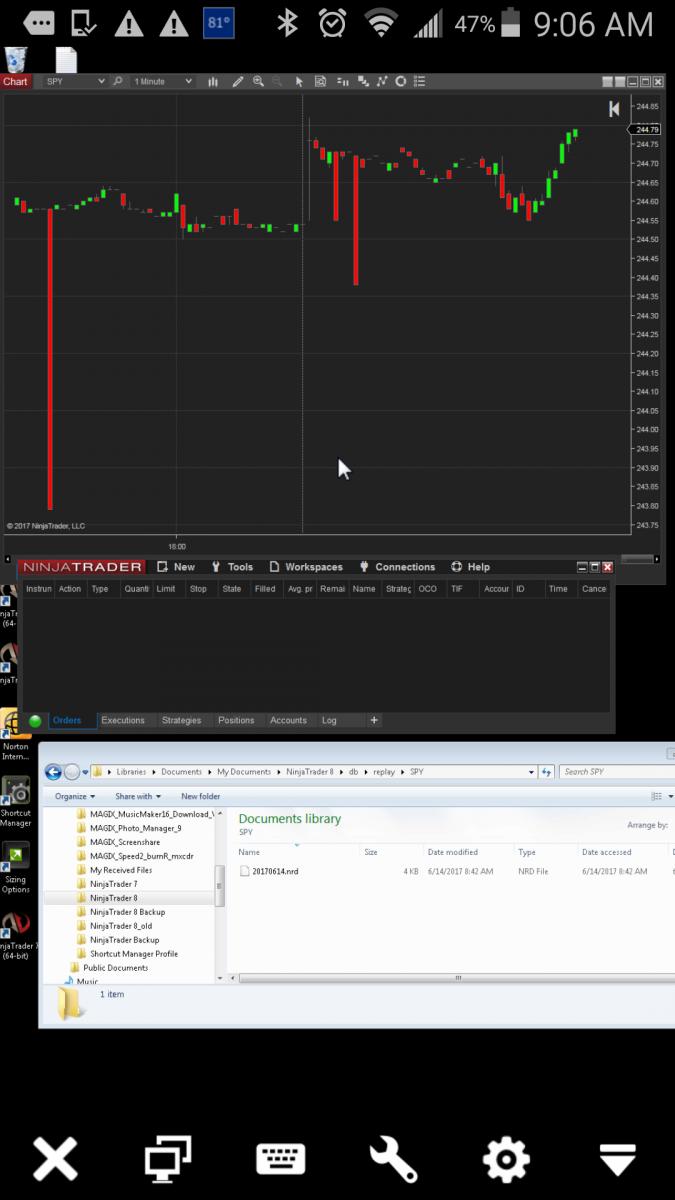The width and height of the screenshot is (675, 1200).
Task: Open the chart bar type icon
Action: [213, 81]
